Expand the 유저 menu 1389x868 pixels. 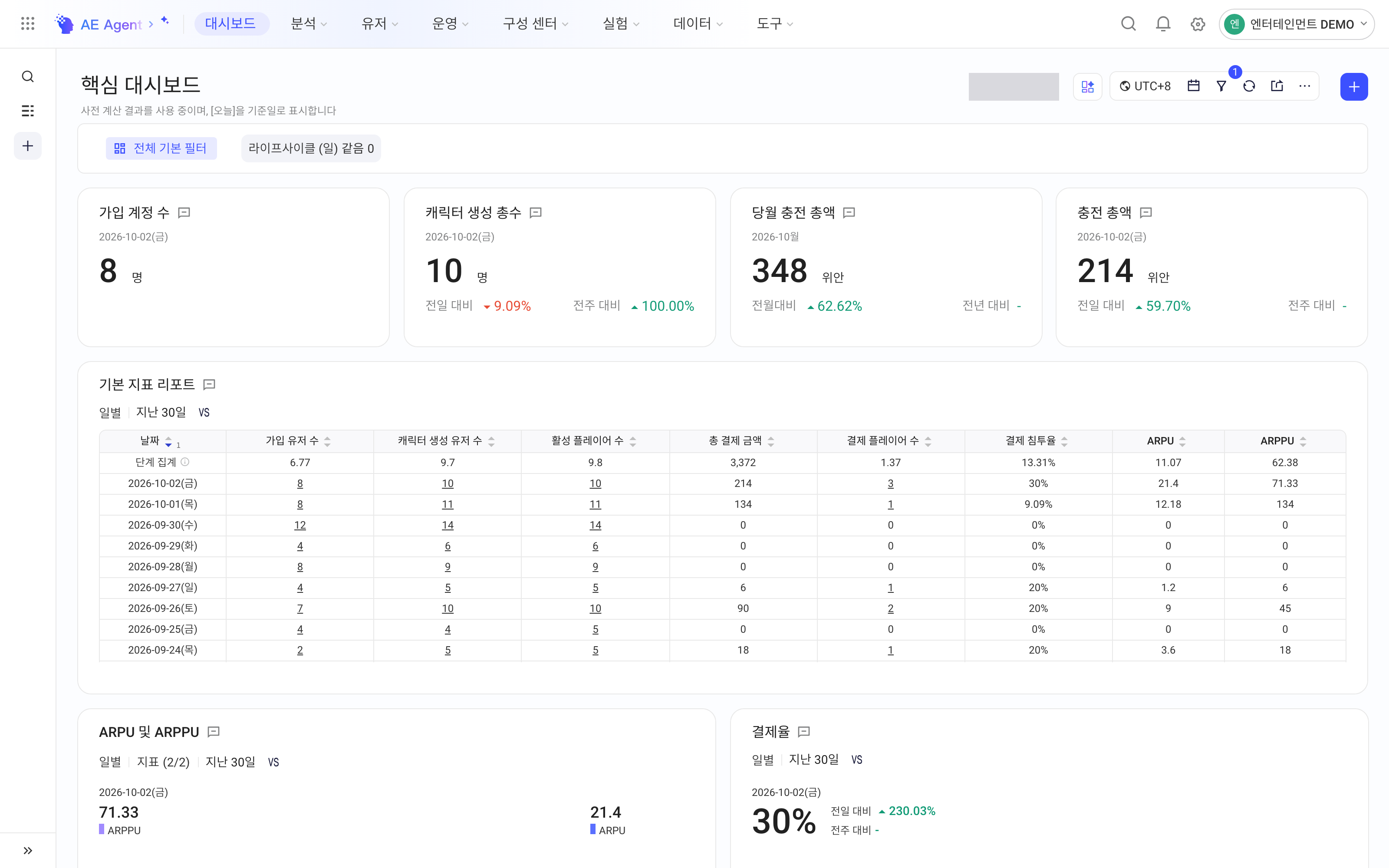(x=379, y=23)
